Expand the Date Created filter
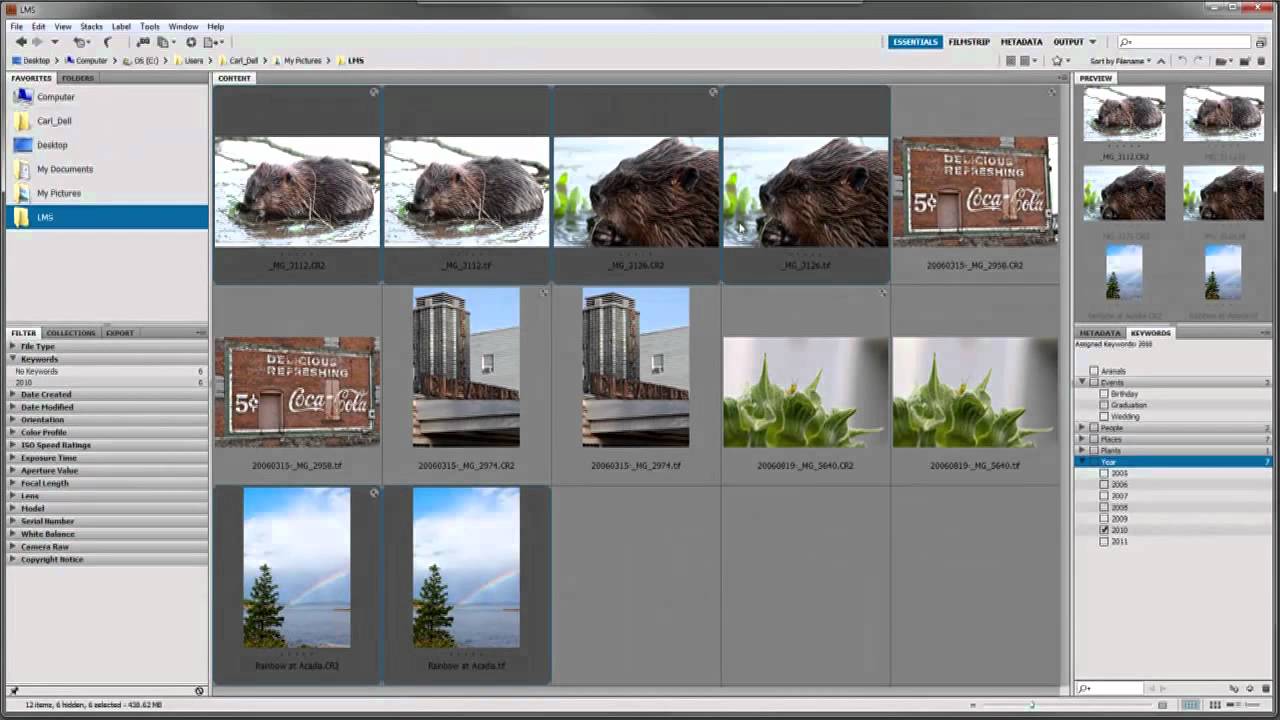Viewport: 1280px width, 720px height. pos(13,395)
